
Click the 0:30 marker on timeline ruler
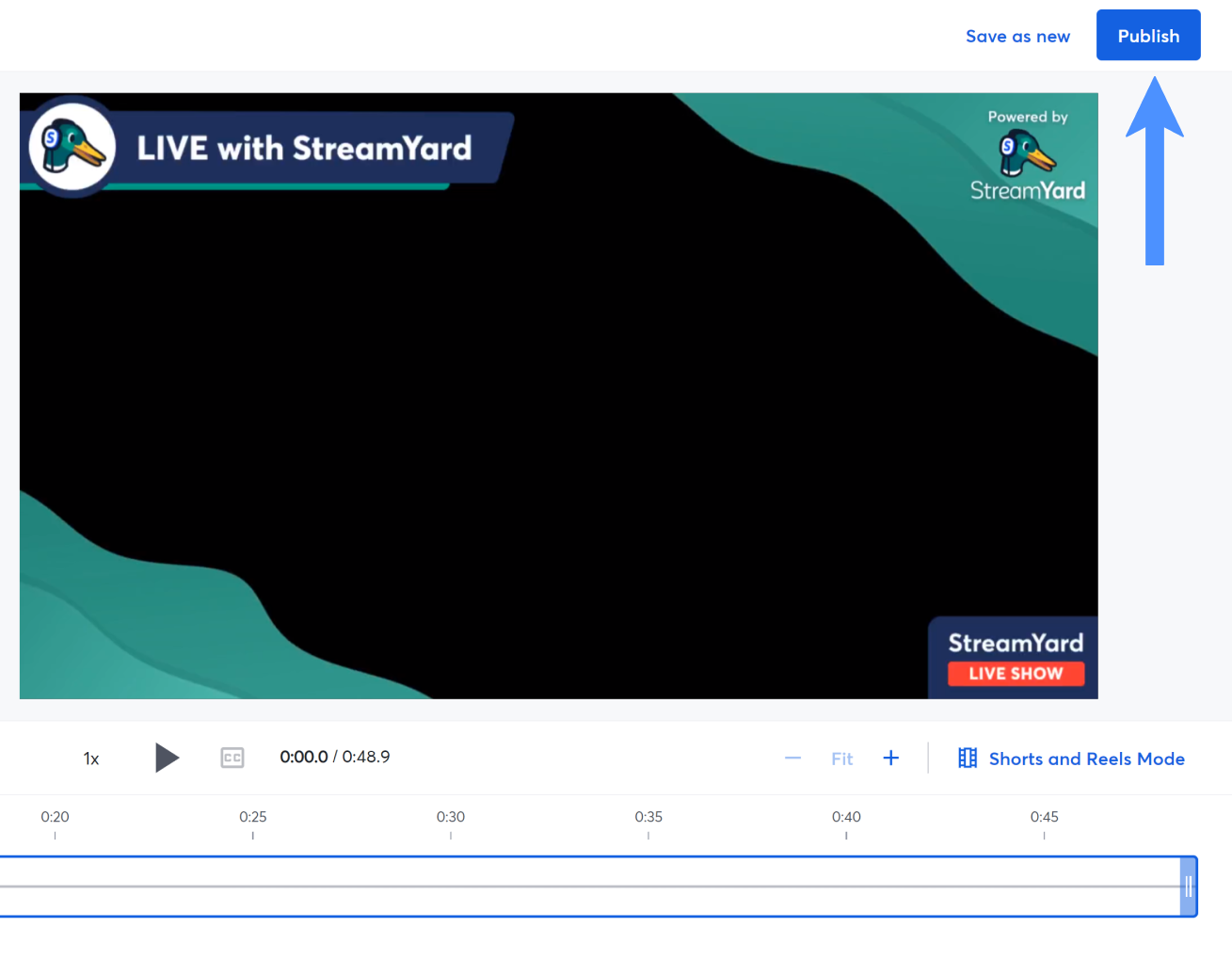tap(451, 817)
